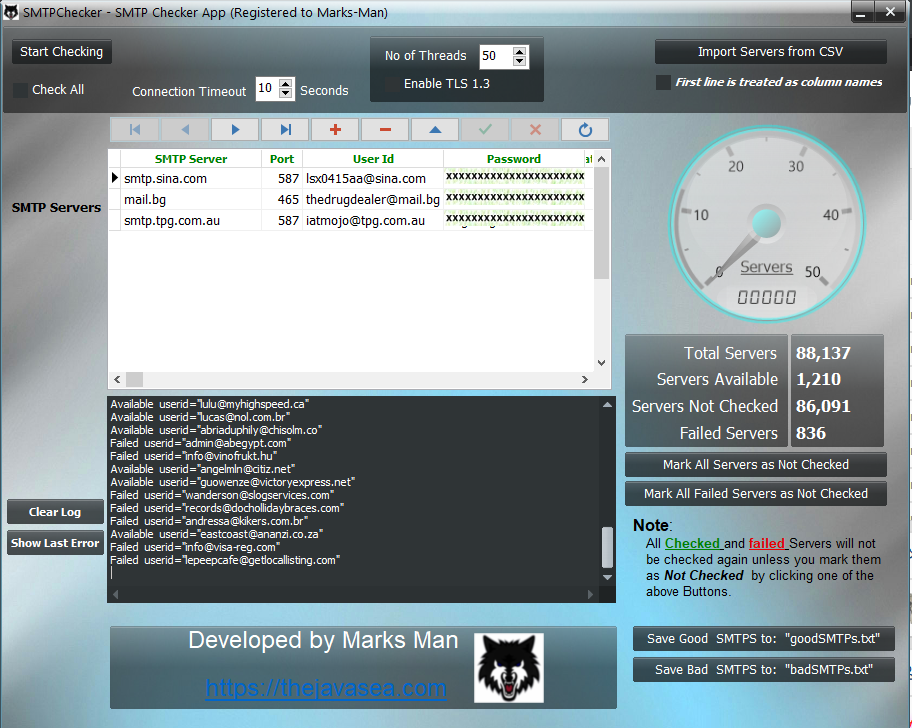Click the log panel vertical scrollbar thumb
The width and height of the screenshot is (912, 728).
click(607, 547)
